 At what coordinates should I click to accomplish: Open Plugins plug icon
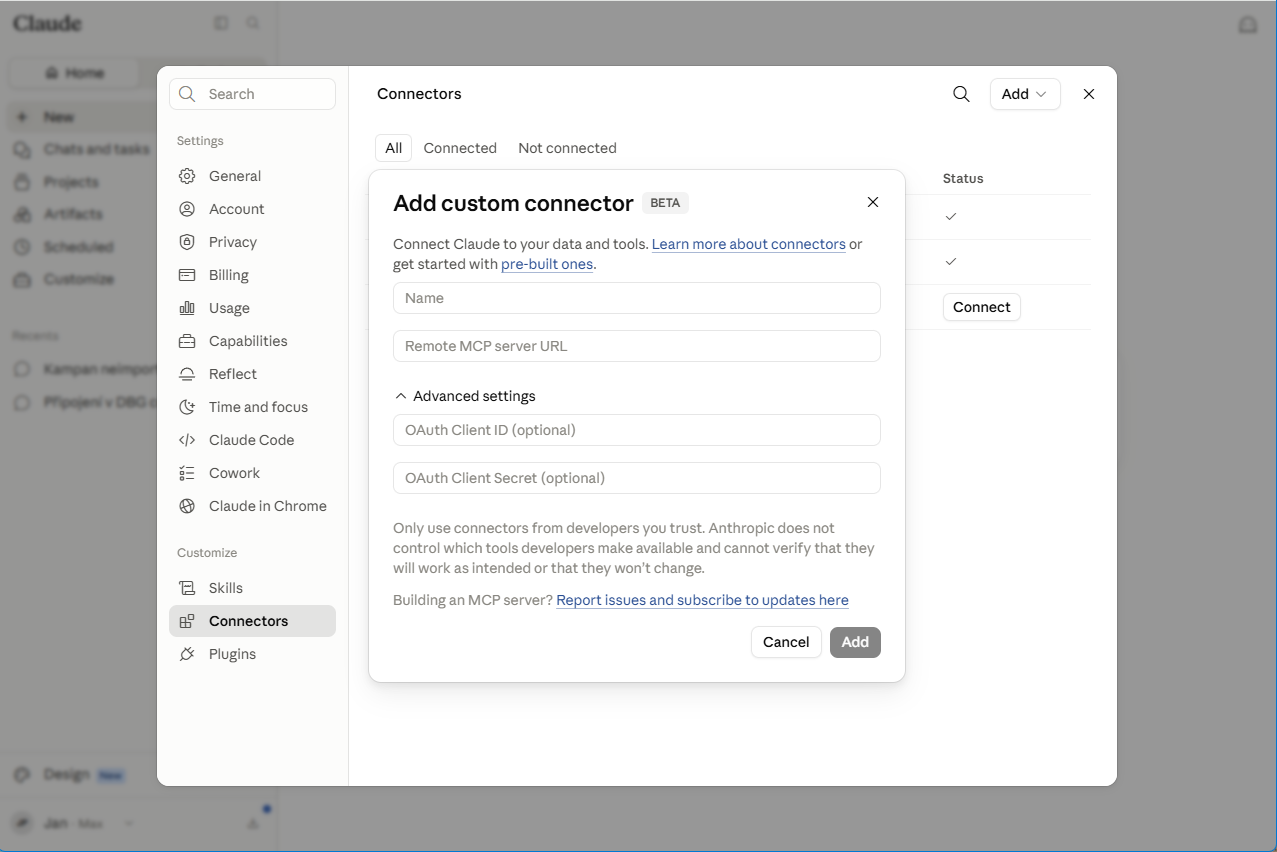click(x=187, y=654)
